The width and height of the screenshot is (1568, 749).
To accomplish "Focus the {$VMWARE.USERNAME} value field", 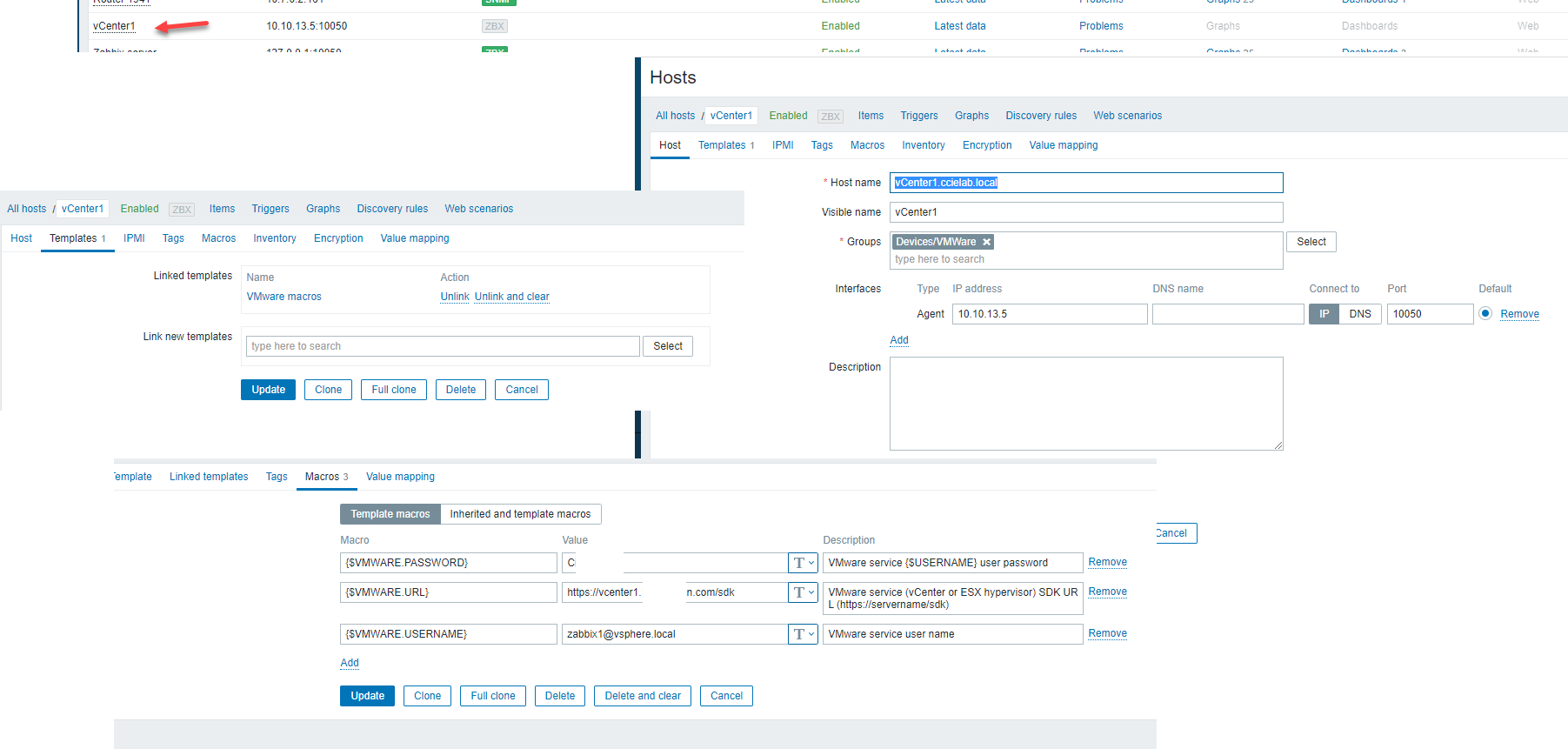I will 675,634.
